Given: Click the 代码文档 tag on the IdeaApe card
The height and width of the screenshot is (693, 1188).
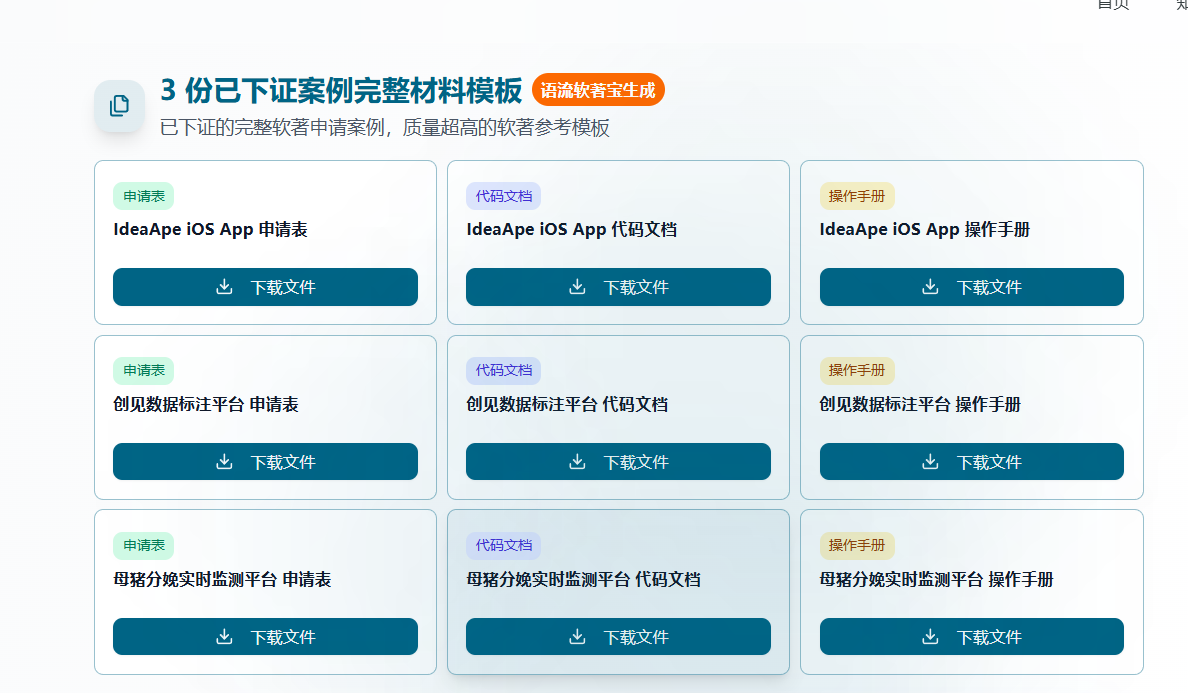Looking at the screenshot, I should [x=504, y=196].
